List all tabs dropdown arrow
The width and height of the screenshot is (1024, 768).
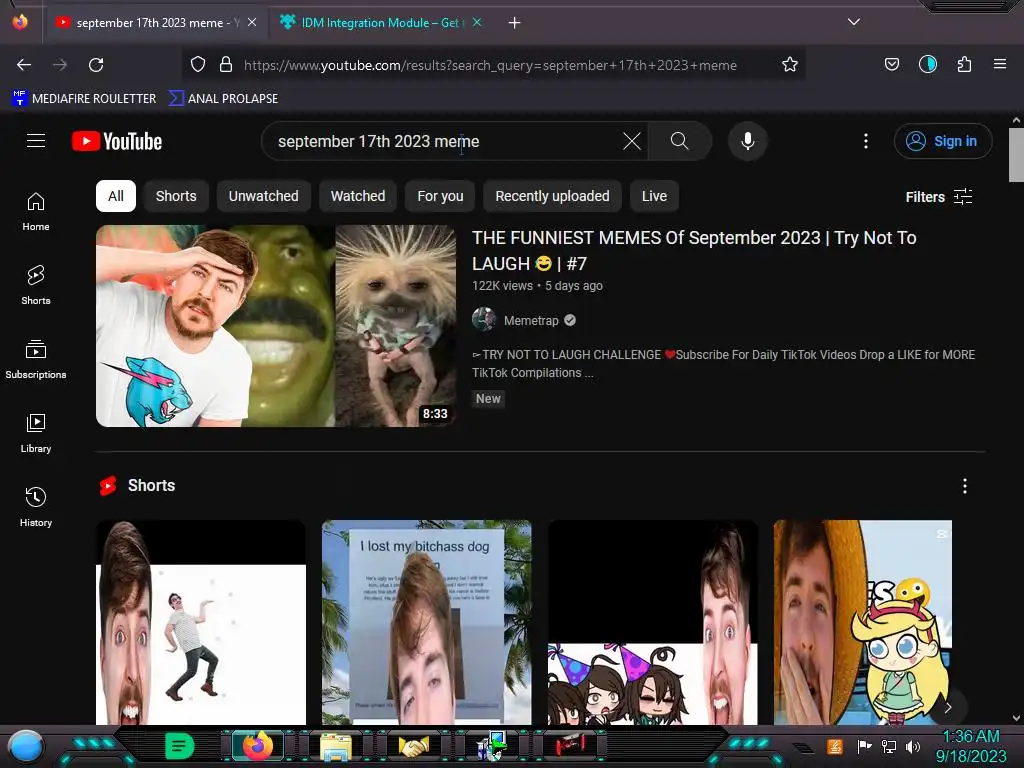[x=854, y=22]
